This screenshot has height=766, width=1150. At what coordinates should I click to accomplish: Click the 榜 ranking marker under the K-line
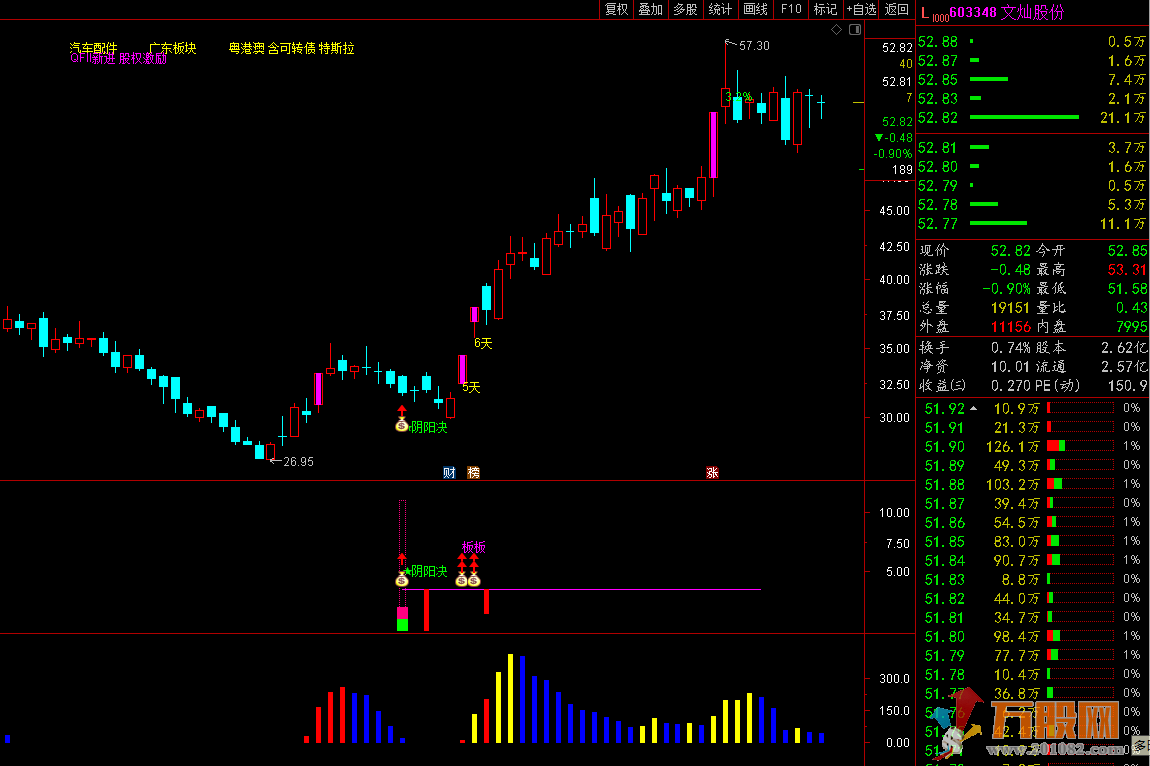(474, 473)
